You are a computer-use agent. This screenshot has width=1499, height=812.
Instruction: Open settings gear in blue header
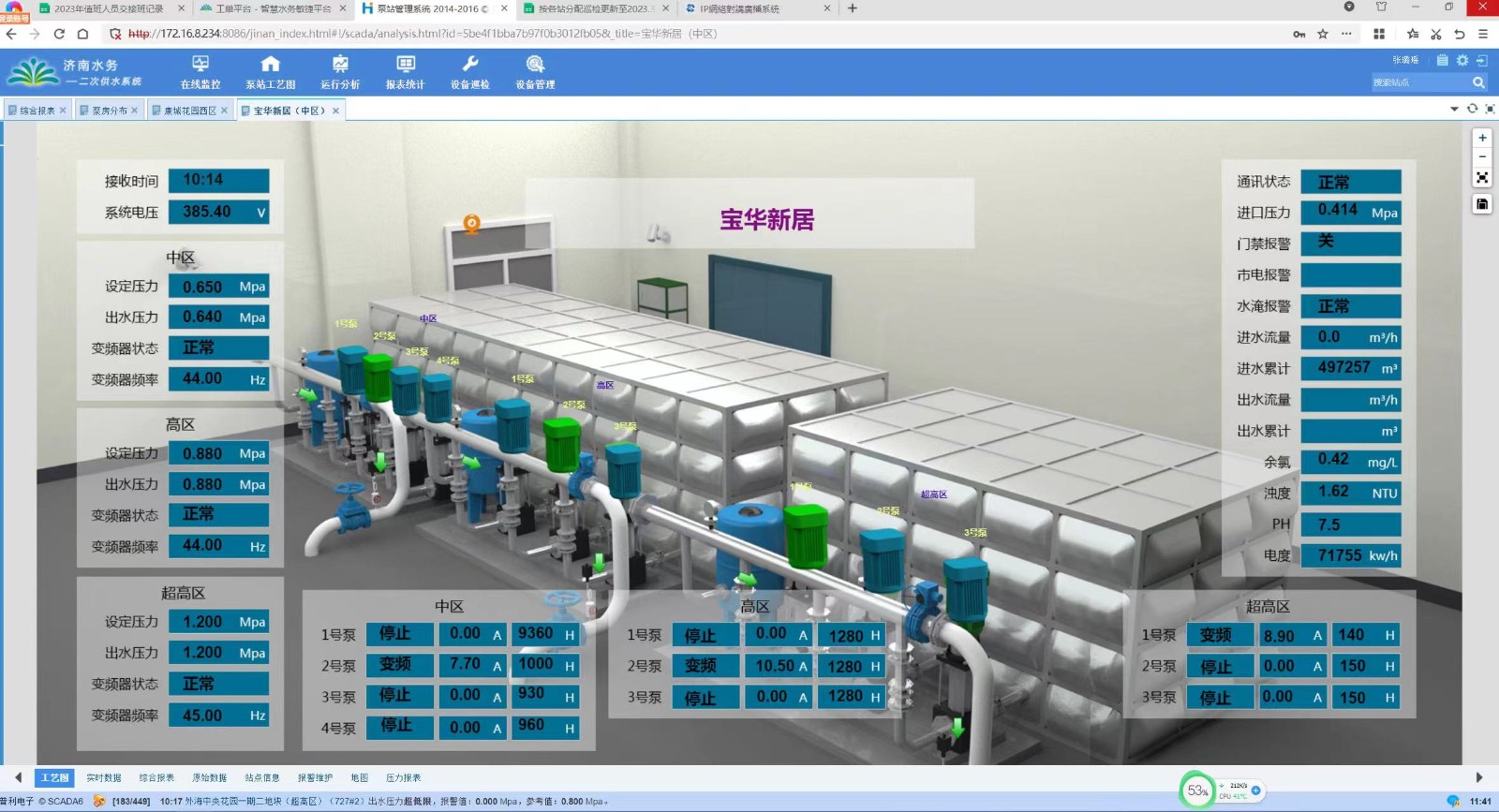(1462, 60)
